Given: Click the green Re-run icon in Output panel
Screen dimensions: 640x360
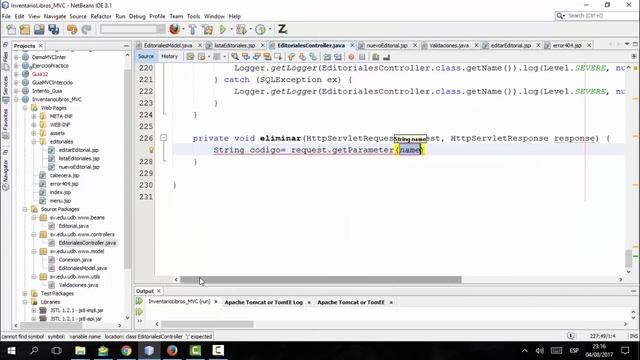Looking at the screenshot, I should tap(139, 301).
